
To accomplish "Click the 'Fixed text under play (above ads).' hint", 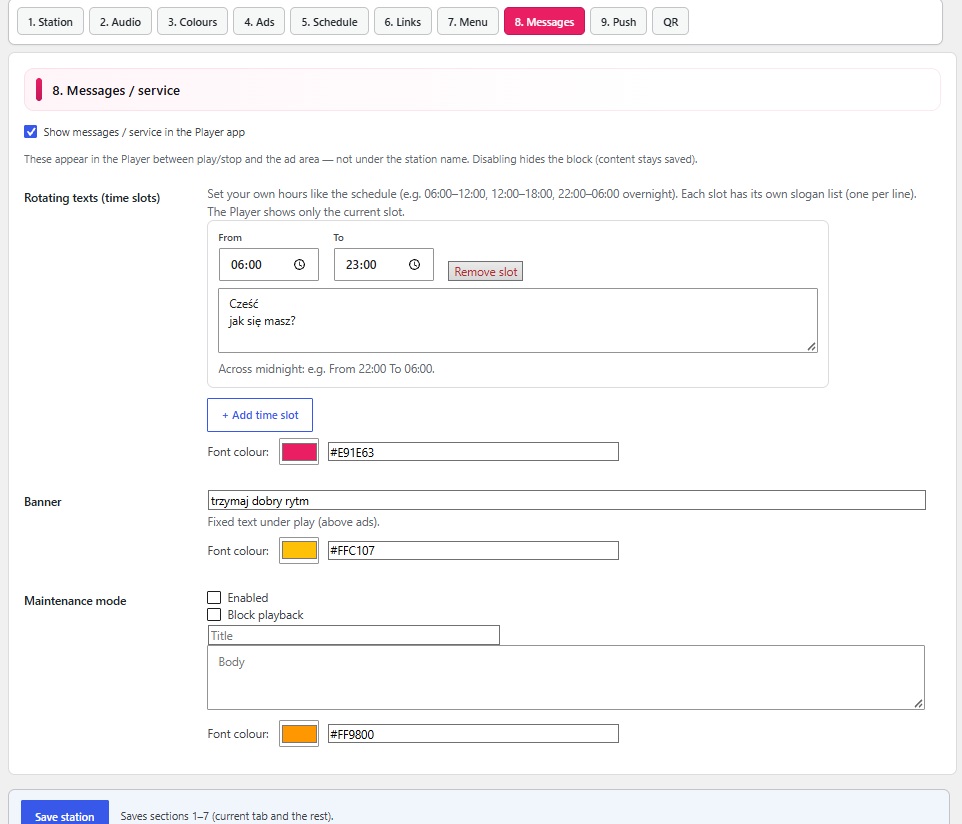I will pos(294,522).
